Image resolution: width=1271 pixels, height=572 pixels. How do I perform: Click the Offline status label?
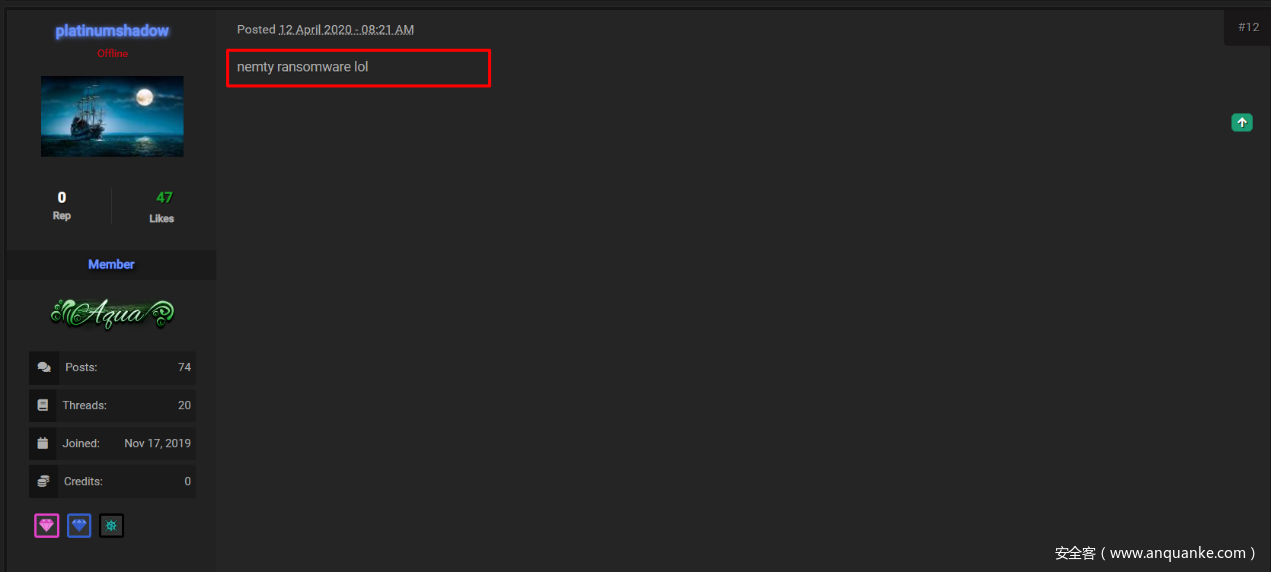tap(112, 54)
